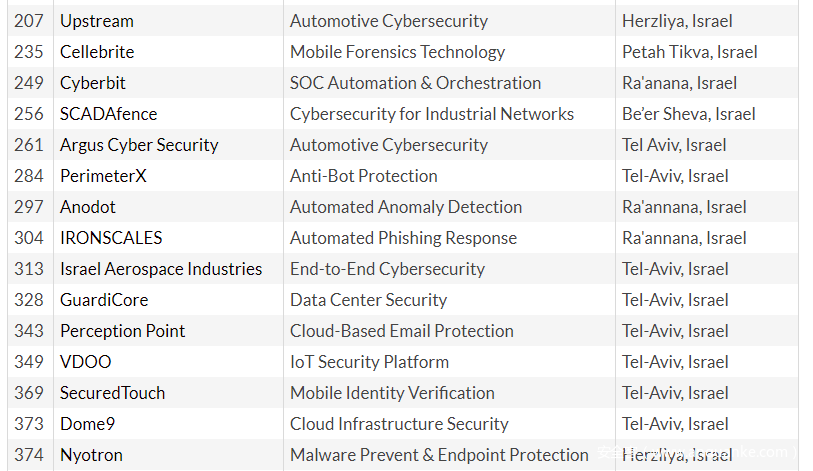This screenshot has width=813, height=471.
Task: Click the SecuredTouch company cell
Action: tap(113, 393)
